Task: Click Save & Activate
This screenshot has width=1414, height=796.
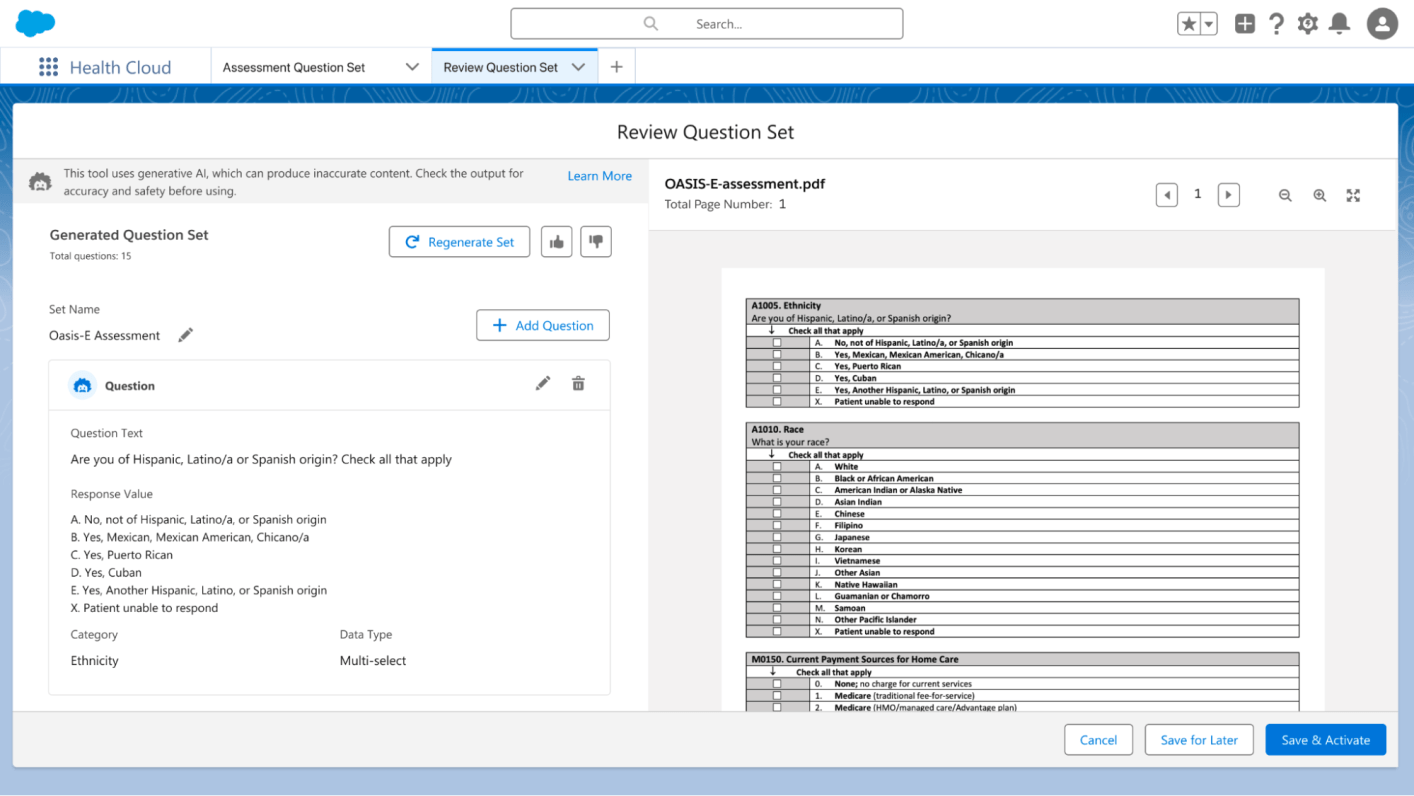Action: [x=1325, y=740]
